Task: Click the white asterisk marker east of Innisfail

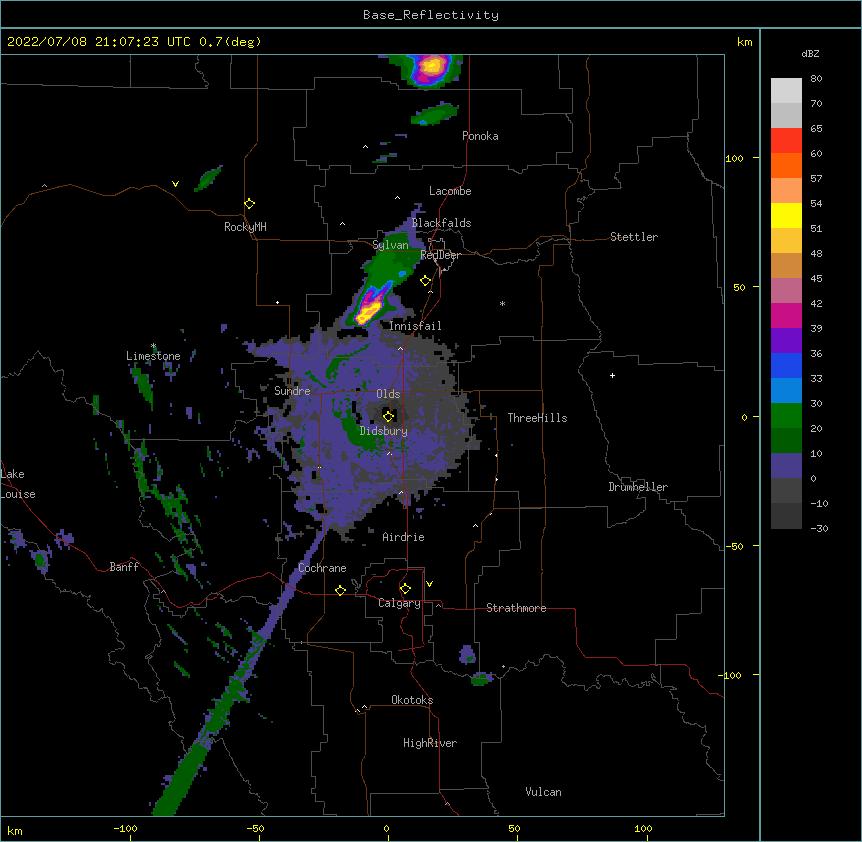Action: 502,303
